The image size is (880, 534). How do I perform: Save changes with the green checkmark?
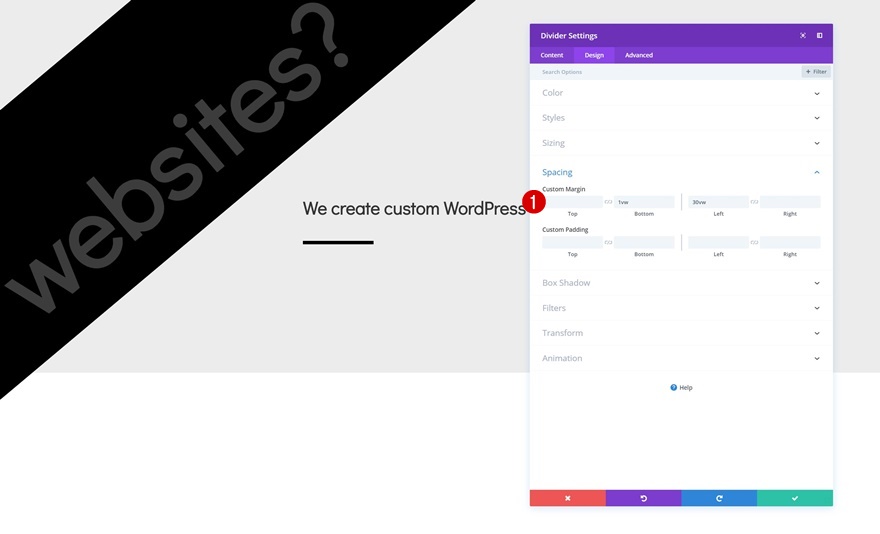795,498
